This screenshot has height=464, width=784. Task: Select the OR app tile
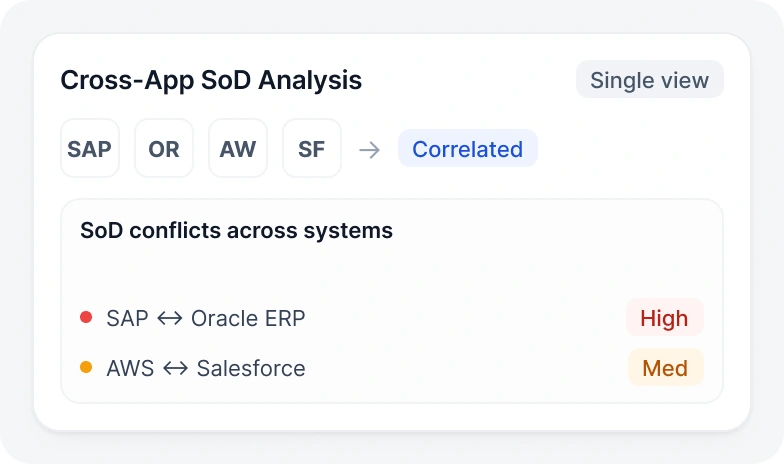tap(164, 148)
